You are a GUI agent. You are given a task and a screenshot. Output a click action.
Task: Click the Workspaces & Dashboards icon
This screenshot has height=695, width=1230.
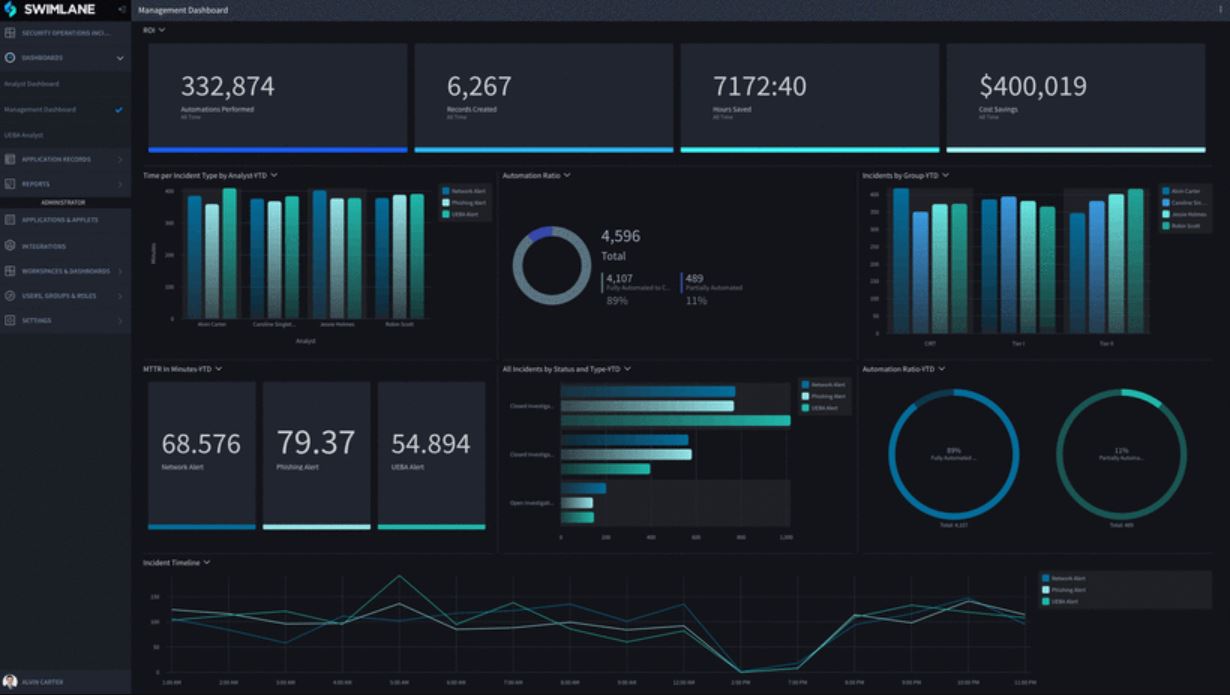point(10,271)
